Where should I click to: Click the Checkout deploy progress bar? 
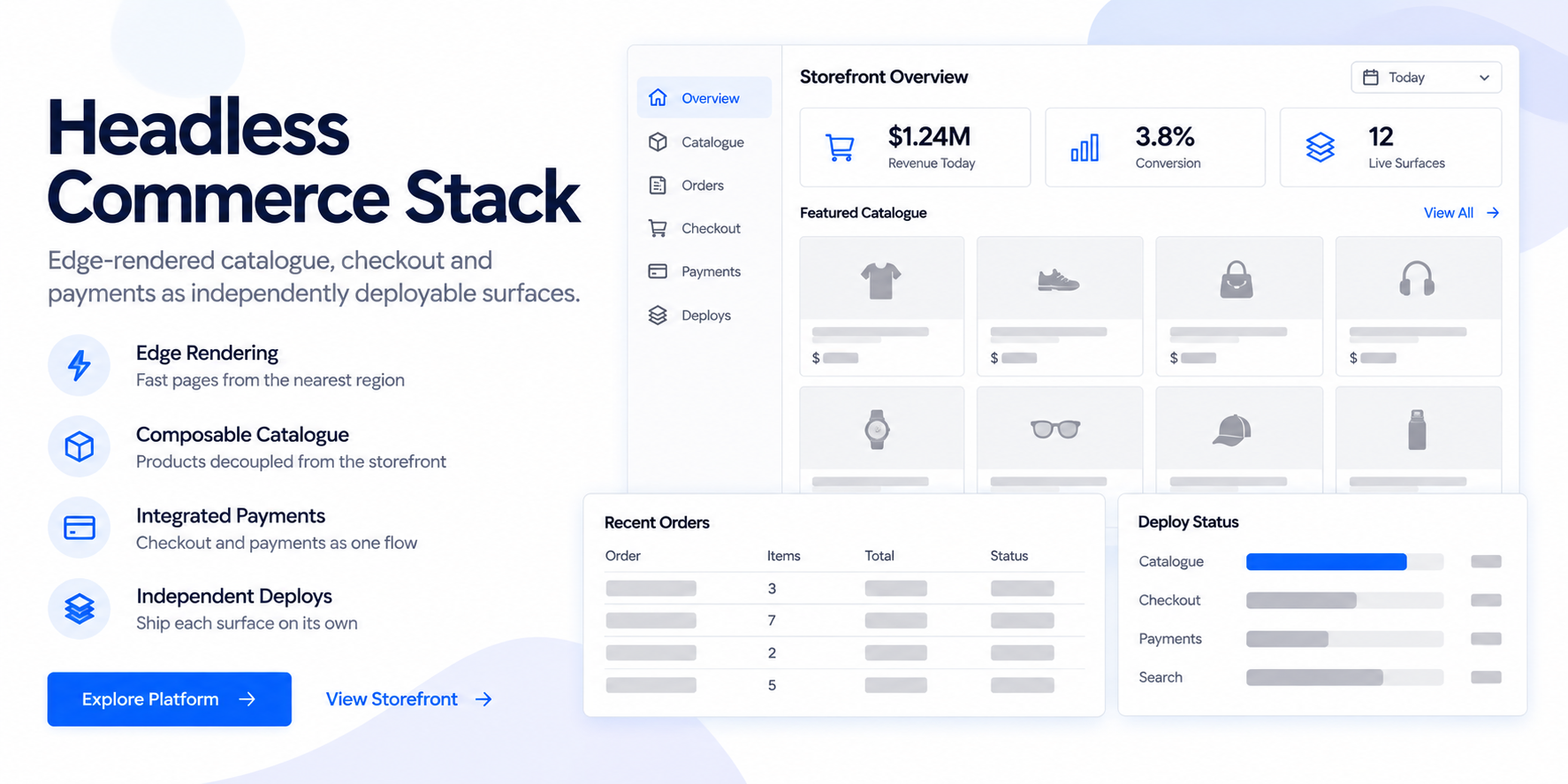click(1344, 600)
